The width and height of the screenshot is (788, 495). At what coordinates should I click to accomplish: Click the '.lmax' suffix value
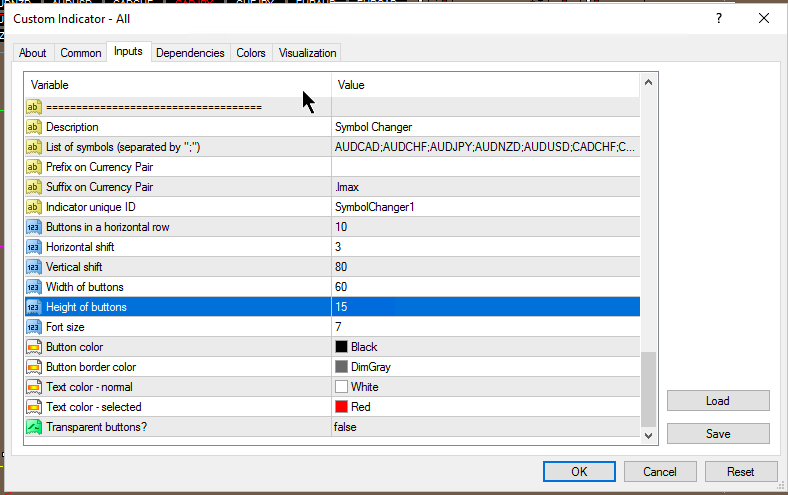tap(347, 187)
